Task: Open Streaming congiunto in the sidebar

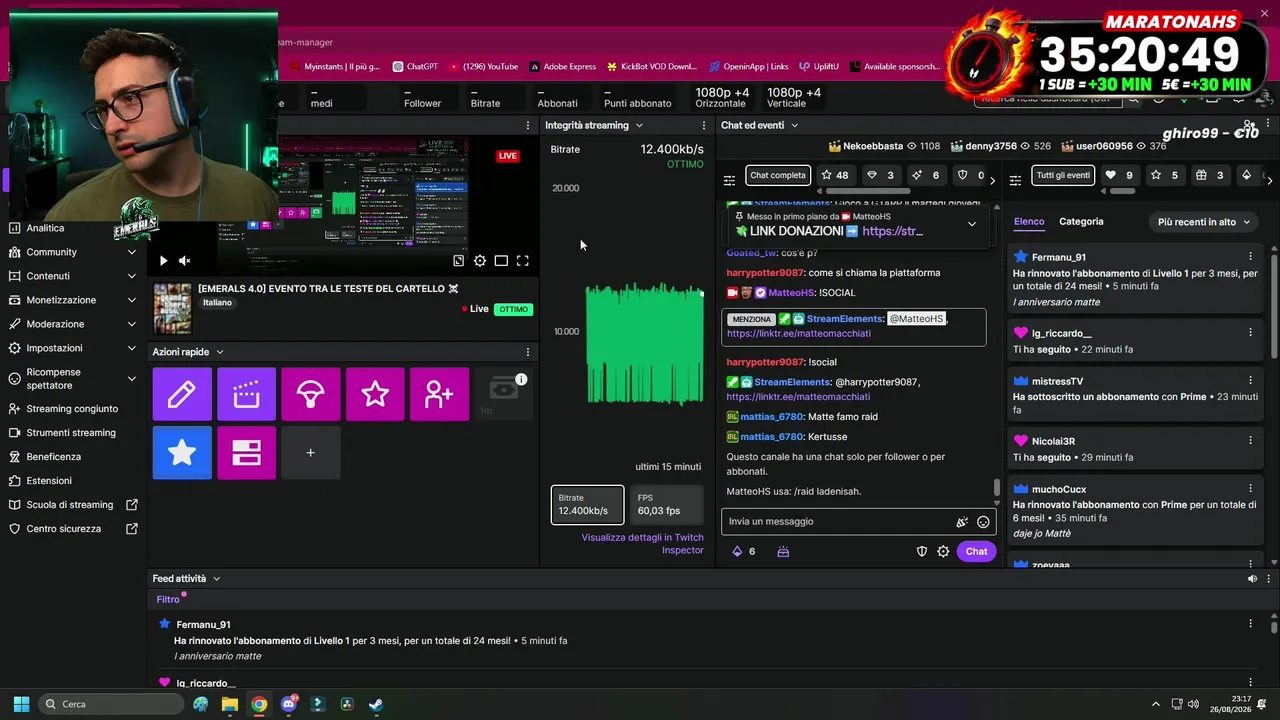Action: click(x=74, y=409)
